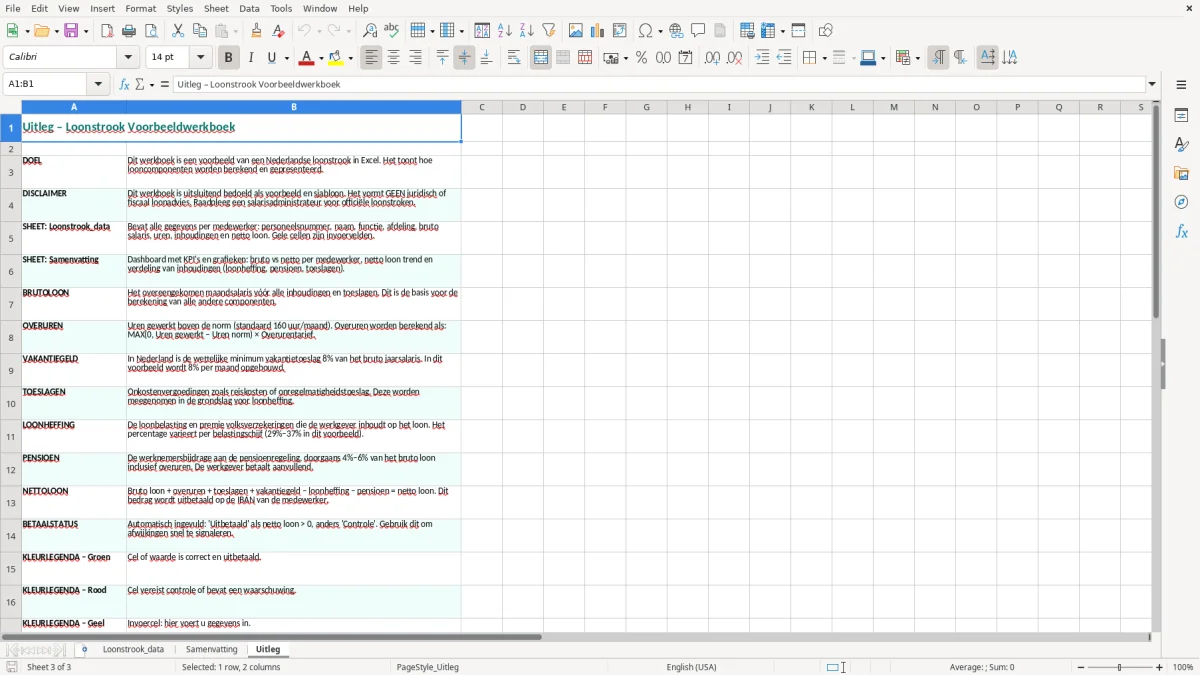
Task: Apply the red font color
Action: (x=307, y=58)
